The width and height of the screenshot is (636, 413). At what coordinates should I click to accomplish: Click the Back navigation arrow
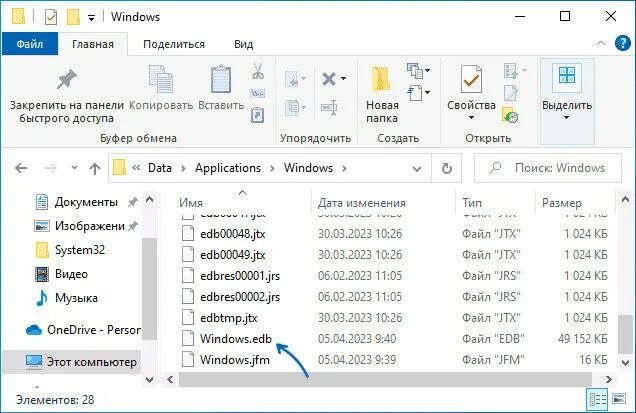(21, 168)
